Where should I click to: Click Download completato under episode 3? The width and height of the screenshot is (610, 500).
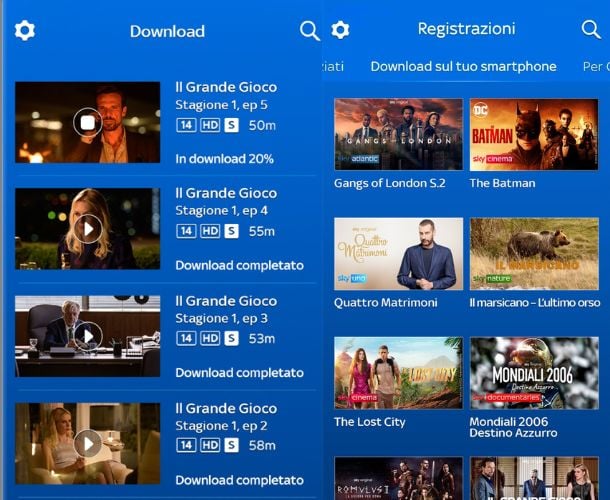[x=239, y=373]
